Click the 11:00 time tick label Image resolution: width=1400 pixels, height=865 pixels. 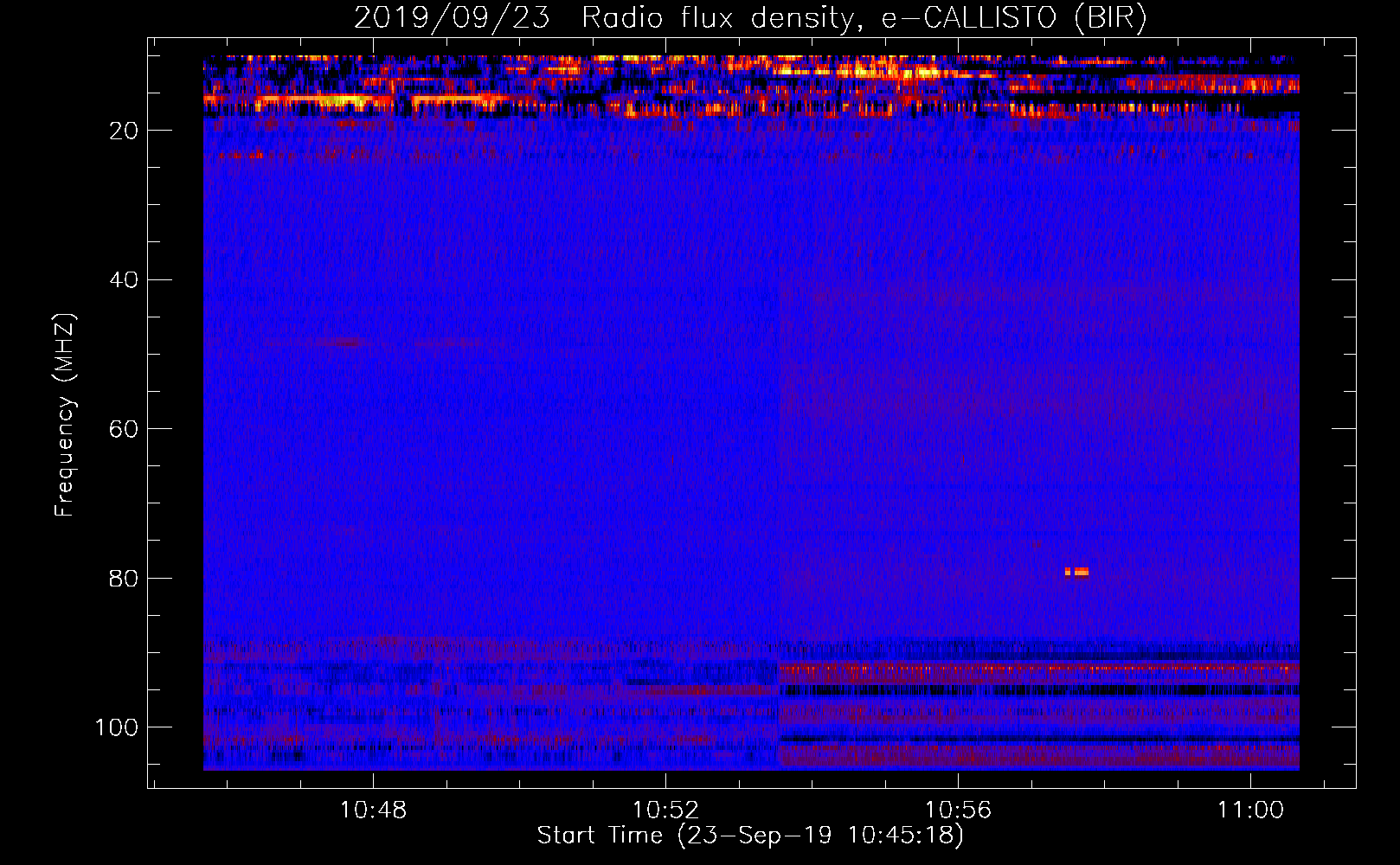pyautogui.click(x=1250, y=811)
